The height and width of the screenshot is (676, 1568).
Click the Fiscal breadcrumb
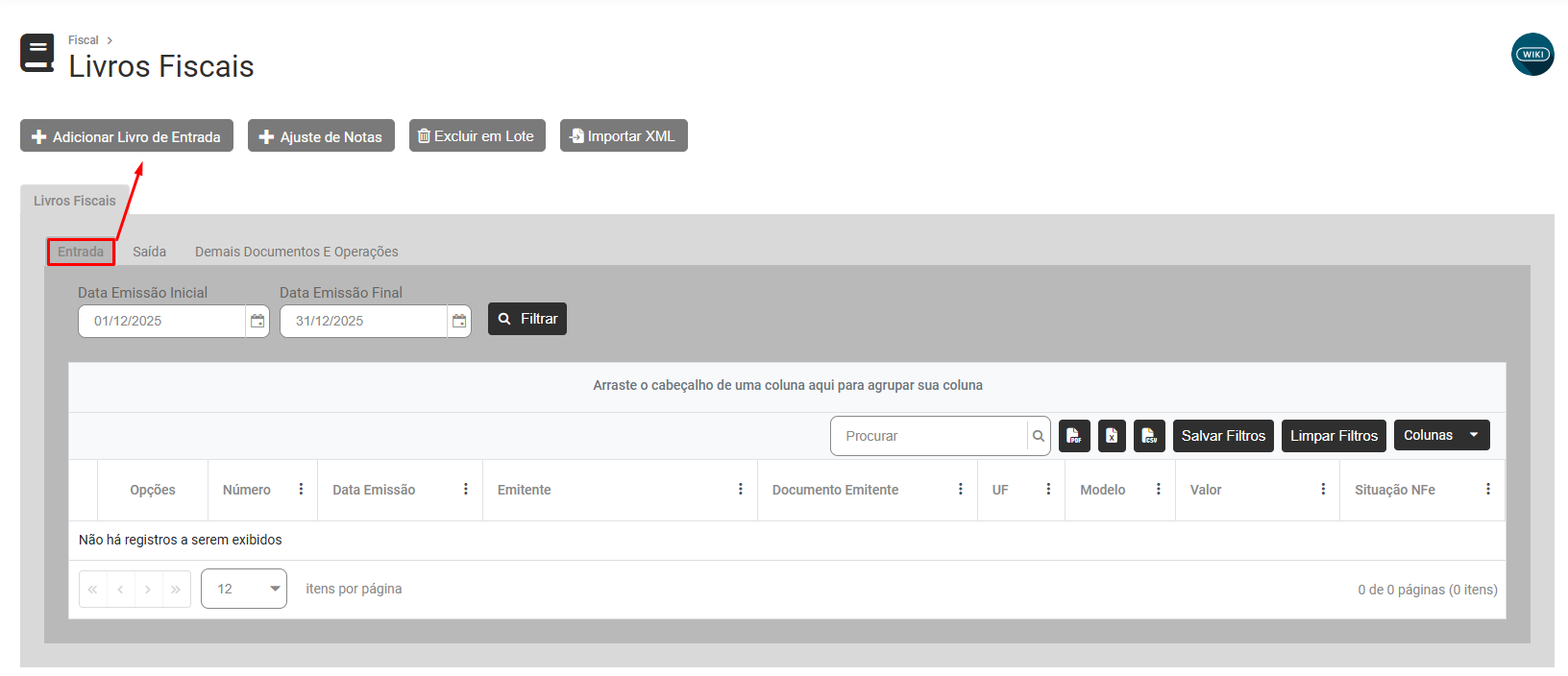[x=84, y=40]
